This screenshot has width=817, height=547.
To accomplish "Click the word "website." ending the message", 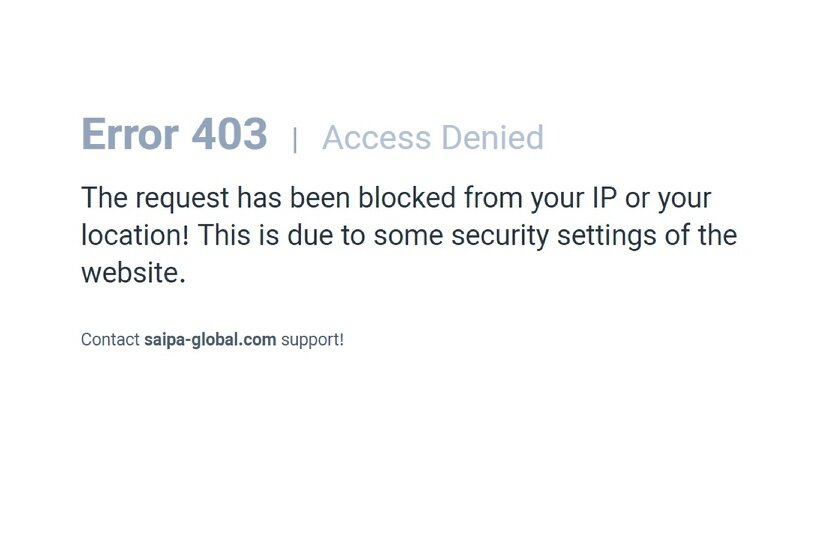I will (x=133, y=272).
